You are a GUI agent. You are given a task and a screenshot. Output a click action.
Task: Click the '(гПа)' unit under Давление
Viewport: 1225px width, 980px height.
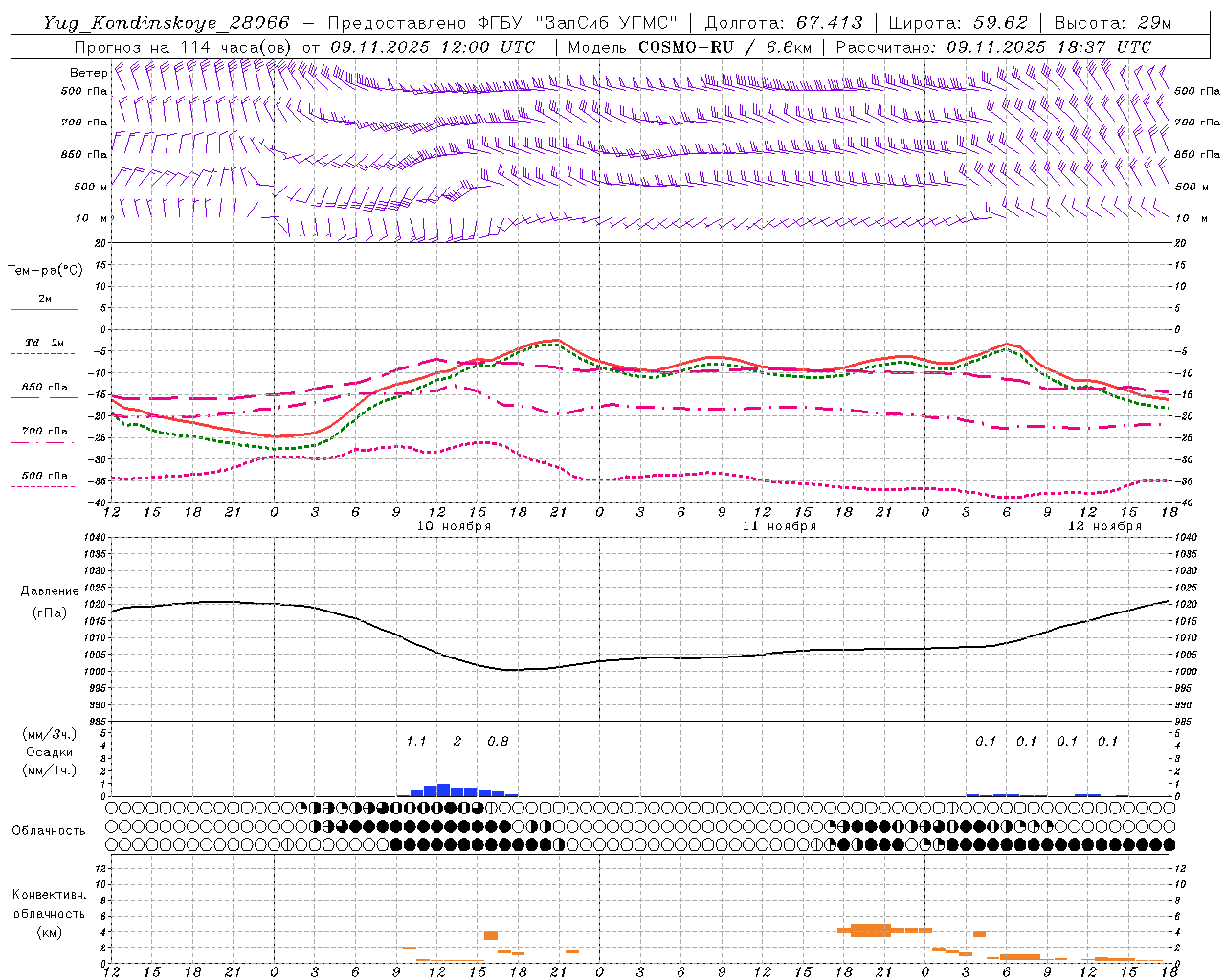50,613
